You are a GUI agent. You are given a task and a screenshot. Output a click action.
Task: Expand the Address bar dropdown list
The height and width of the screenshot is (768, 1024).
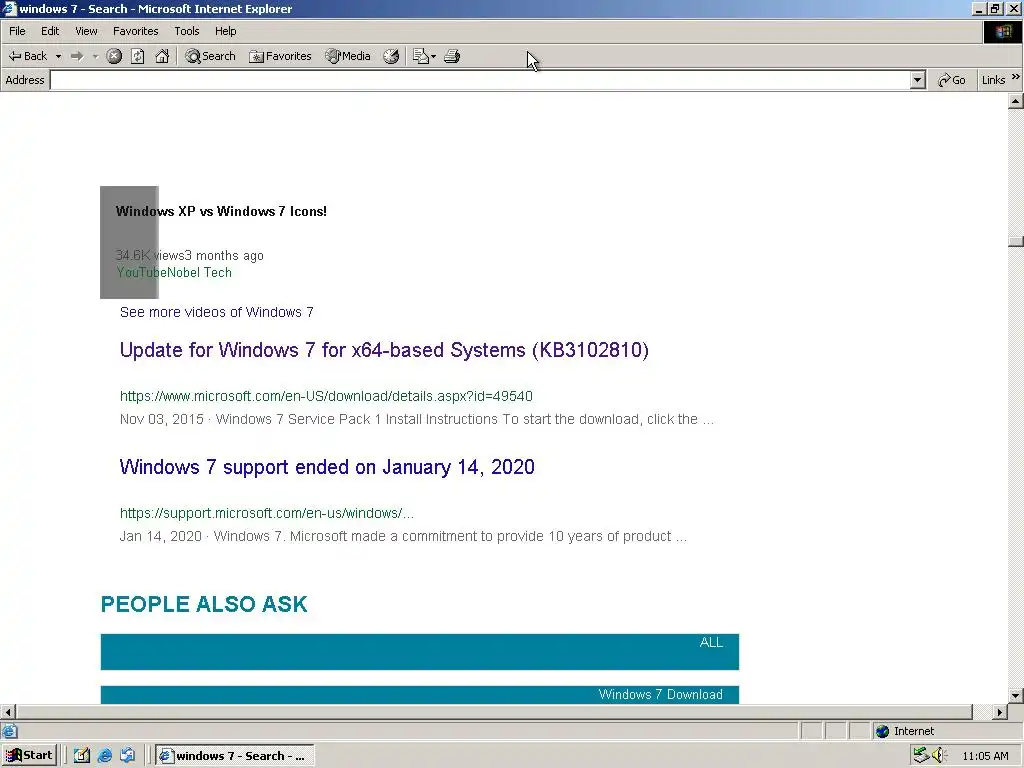pos(918,80)
